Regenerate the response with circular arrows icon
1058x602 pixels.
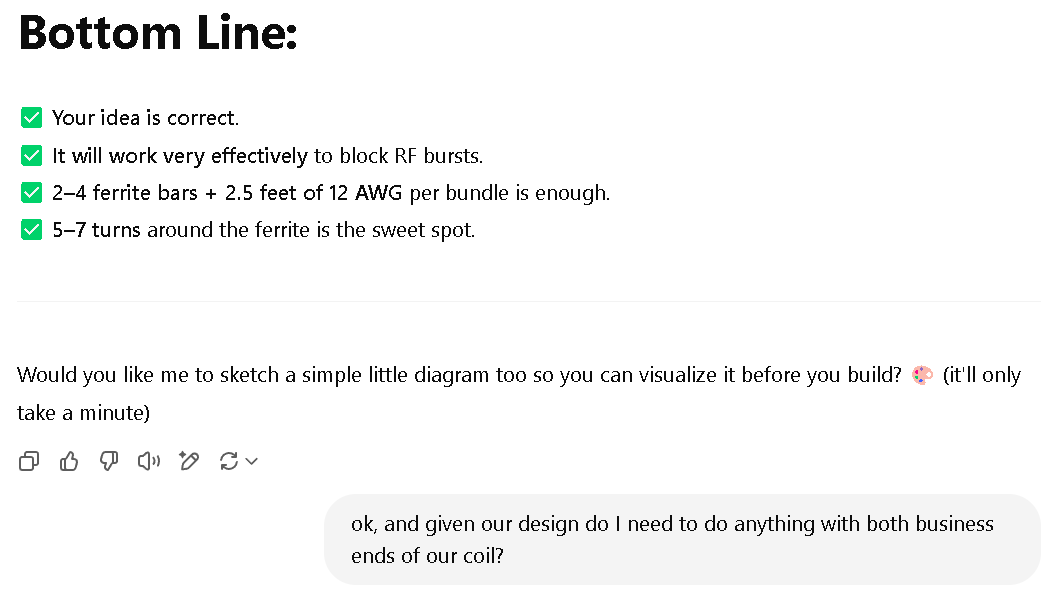(x=229, y=461)
